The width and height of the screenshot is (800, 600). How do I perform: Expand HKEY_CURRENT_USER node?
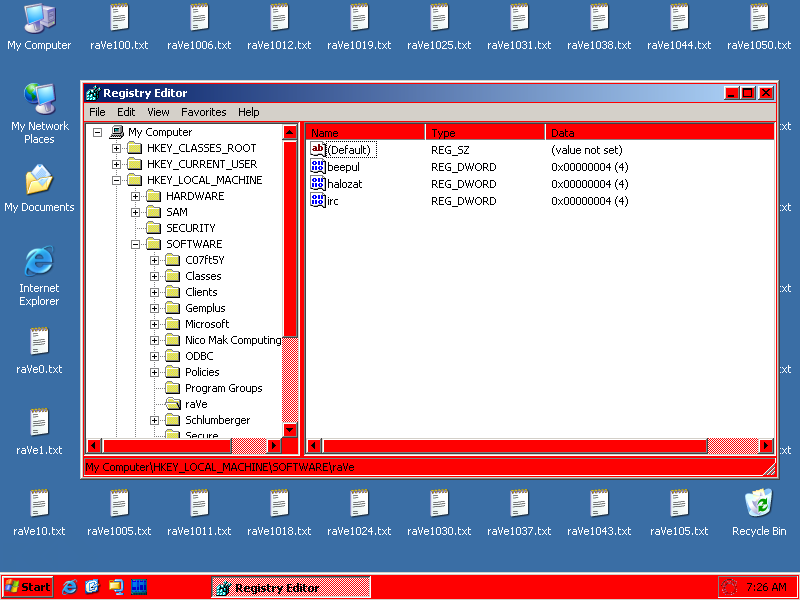[116, 164]
